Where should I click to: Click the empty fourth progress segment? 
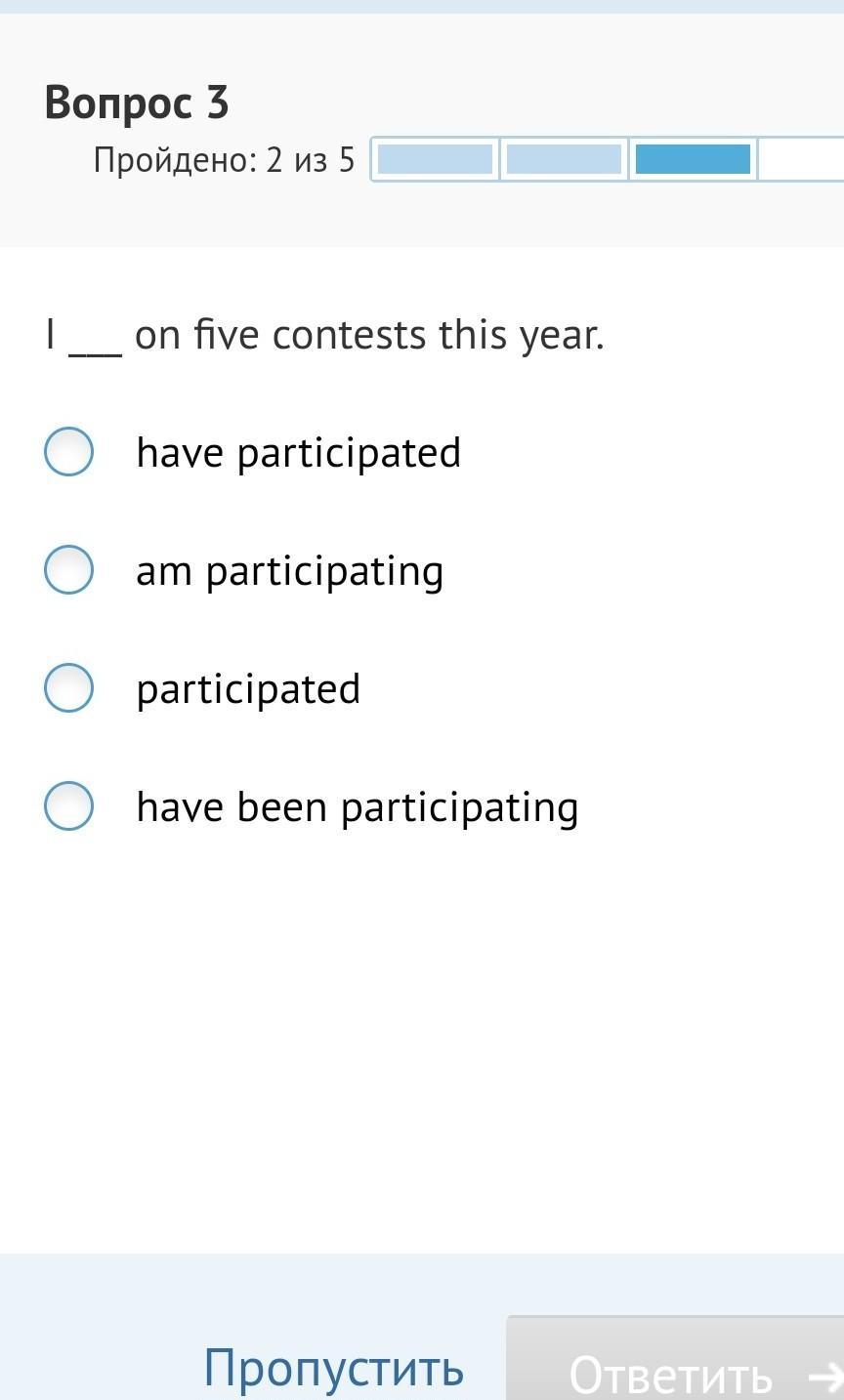801,159
